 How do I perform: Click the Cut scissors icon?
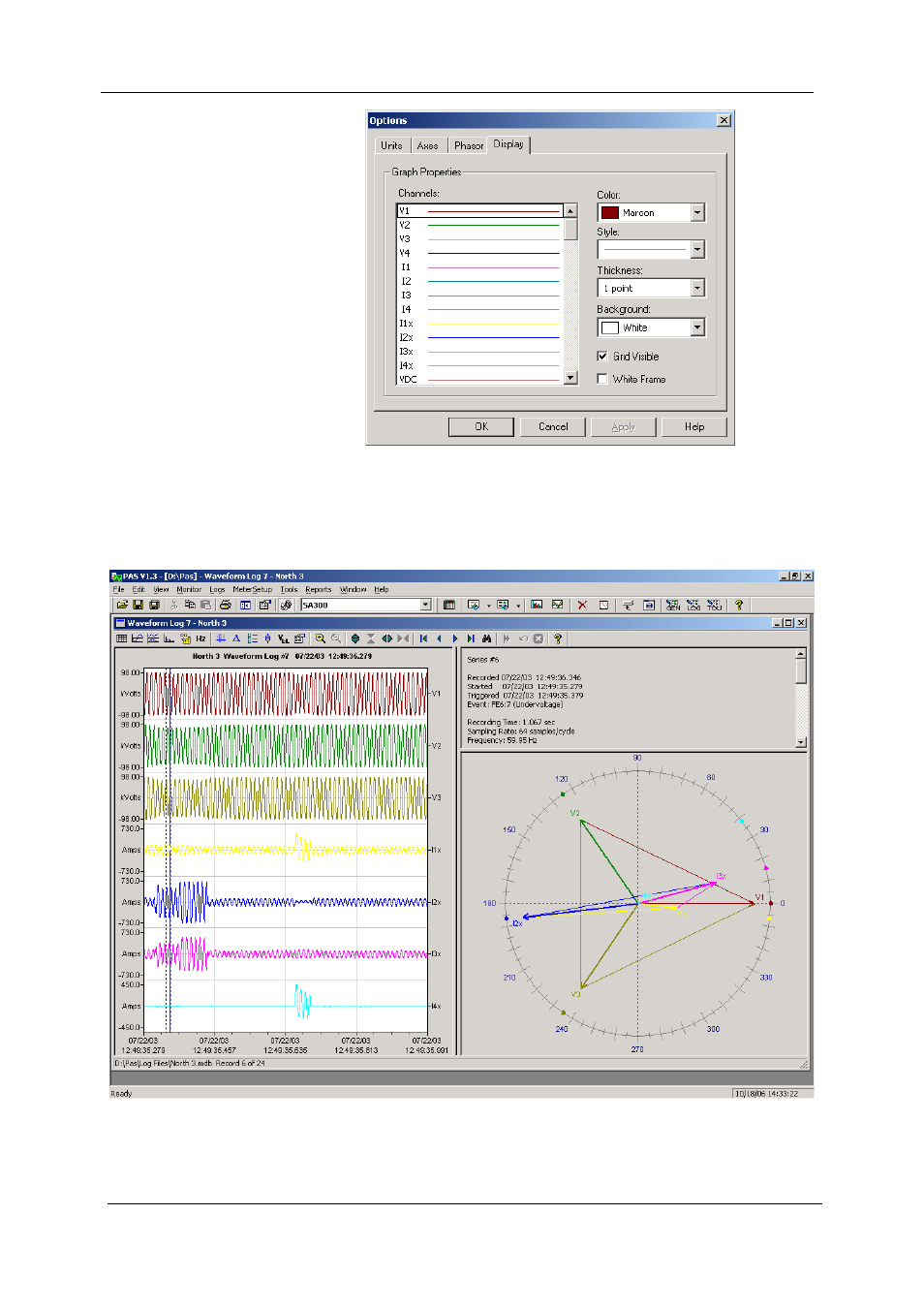pos(174,605)
